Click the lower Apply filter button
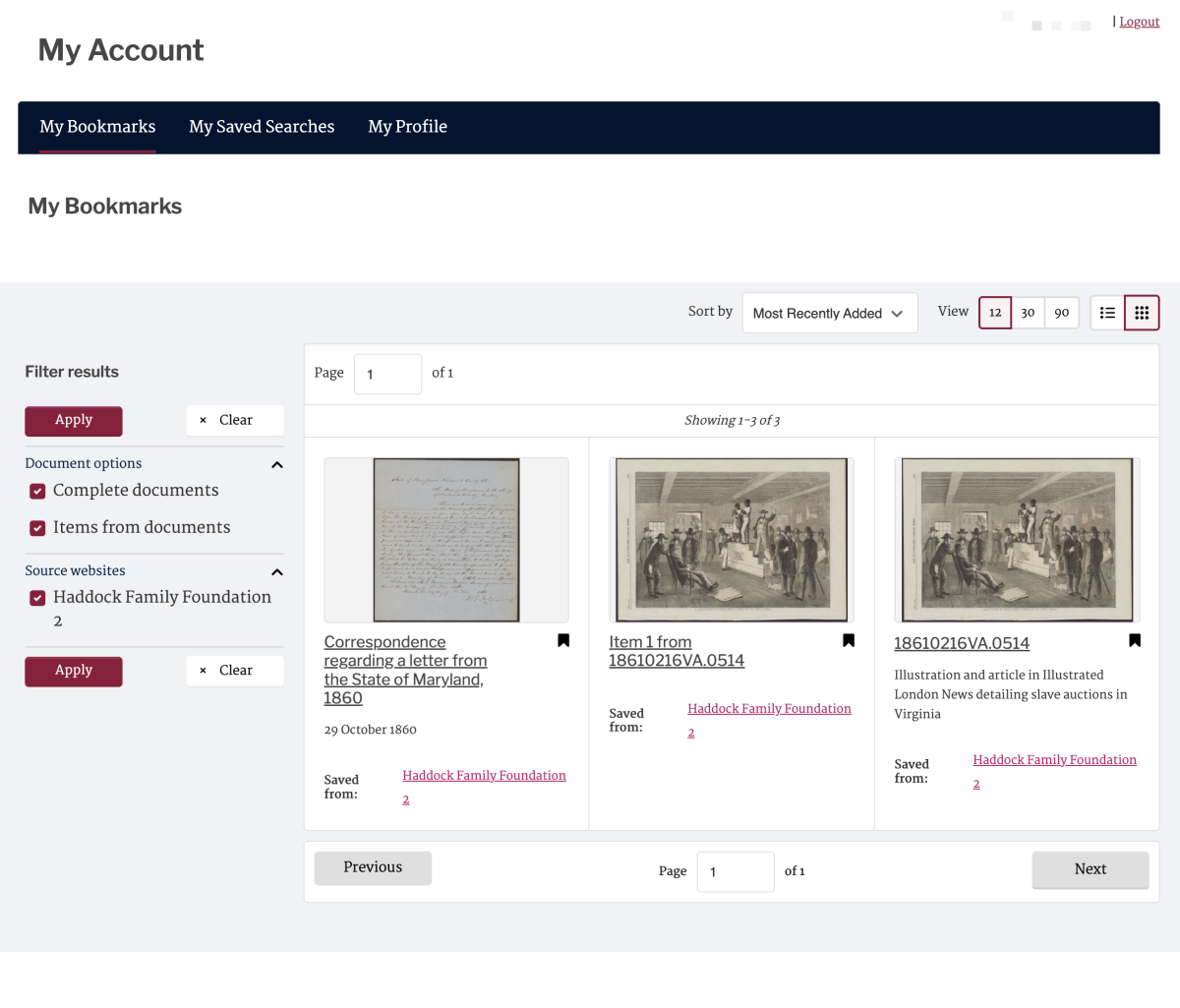The height and width of the screenshot is (1008, 1180). [x=74, y=671]
